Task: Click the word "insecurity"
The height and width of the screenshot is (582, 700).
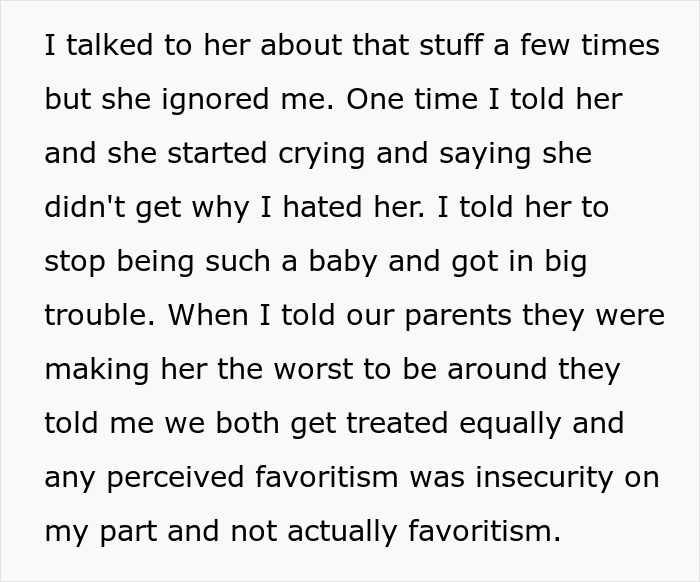Action: pyautogui.click(x=545, y=478)
